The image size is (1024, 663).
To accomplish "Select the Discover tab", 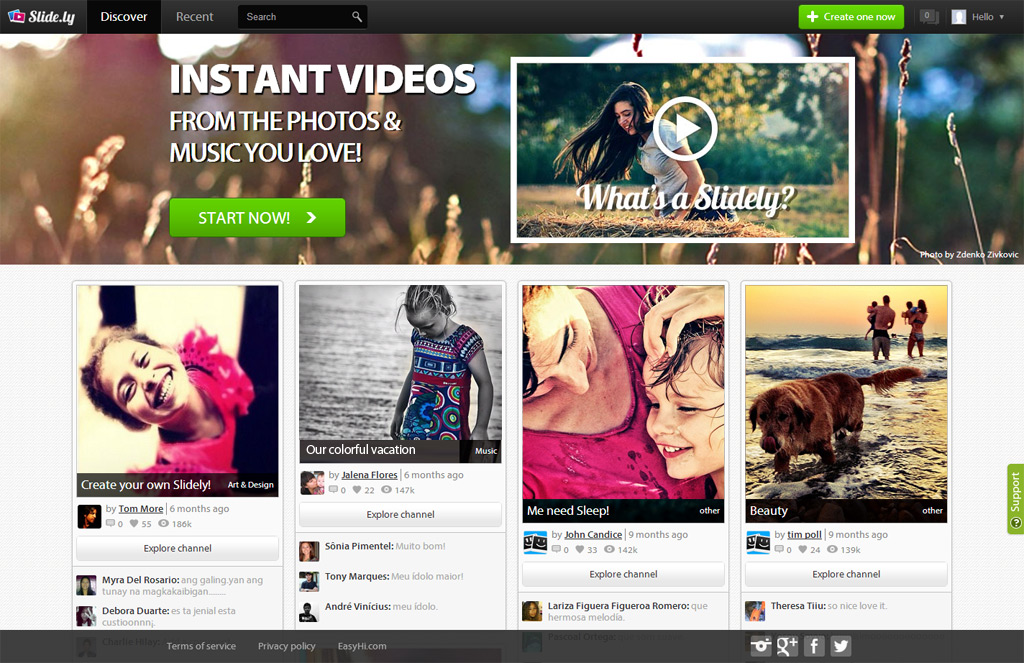I will click(123, 16).
